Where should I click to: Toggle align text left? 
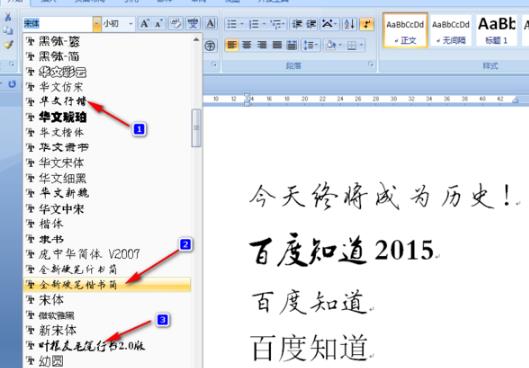(232, 45)
